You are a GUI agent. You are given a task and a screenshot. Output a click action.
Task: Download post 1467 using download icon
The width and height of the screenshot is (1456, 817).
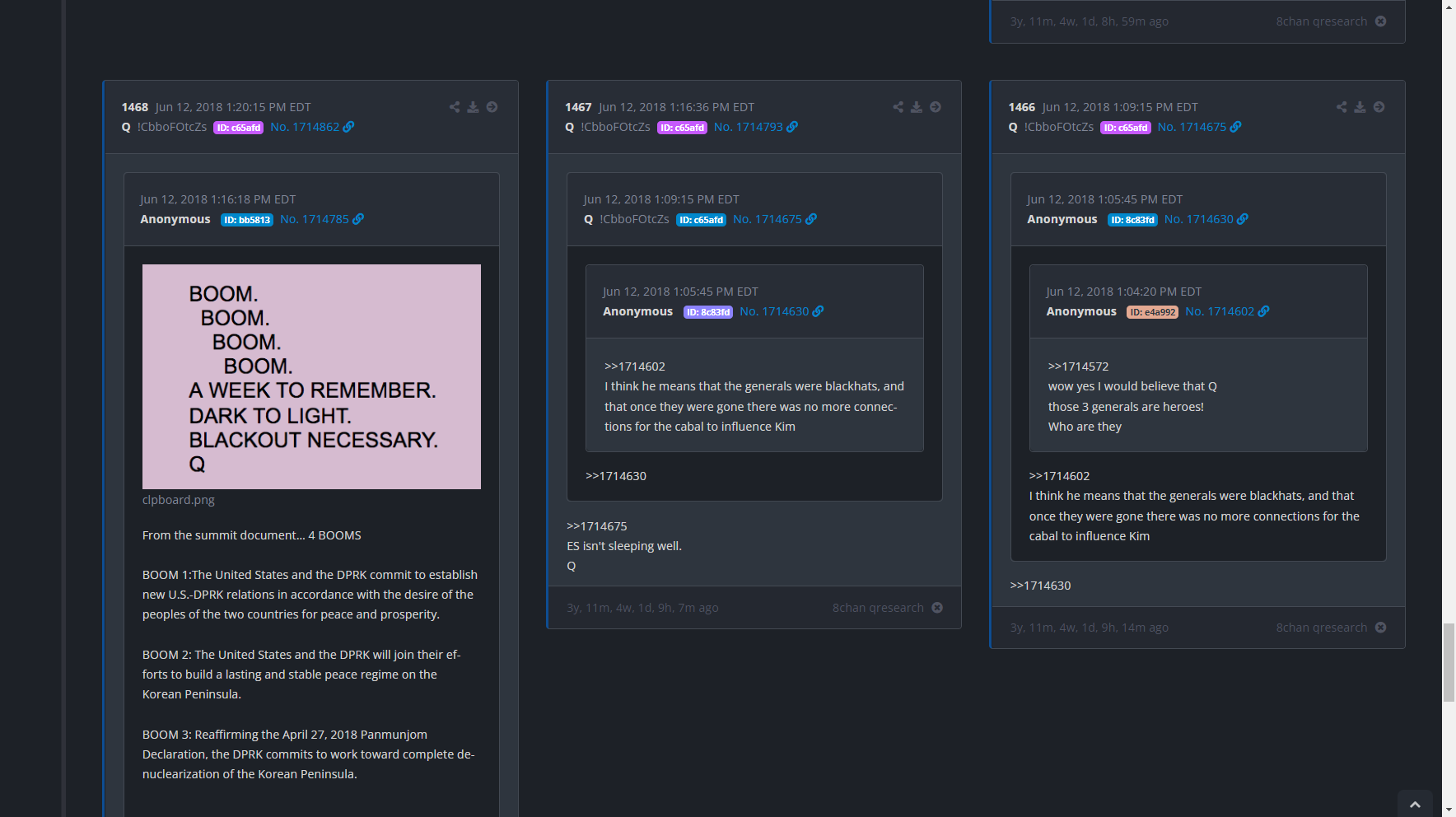(x=916, y=107)
